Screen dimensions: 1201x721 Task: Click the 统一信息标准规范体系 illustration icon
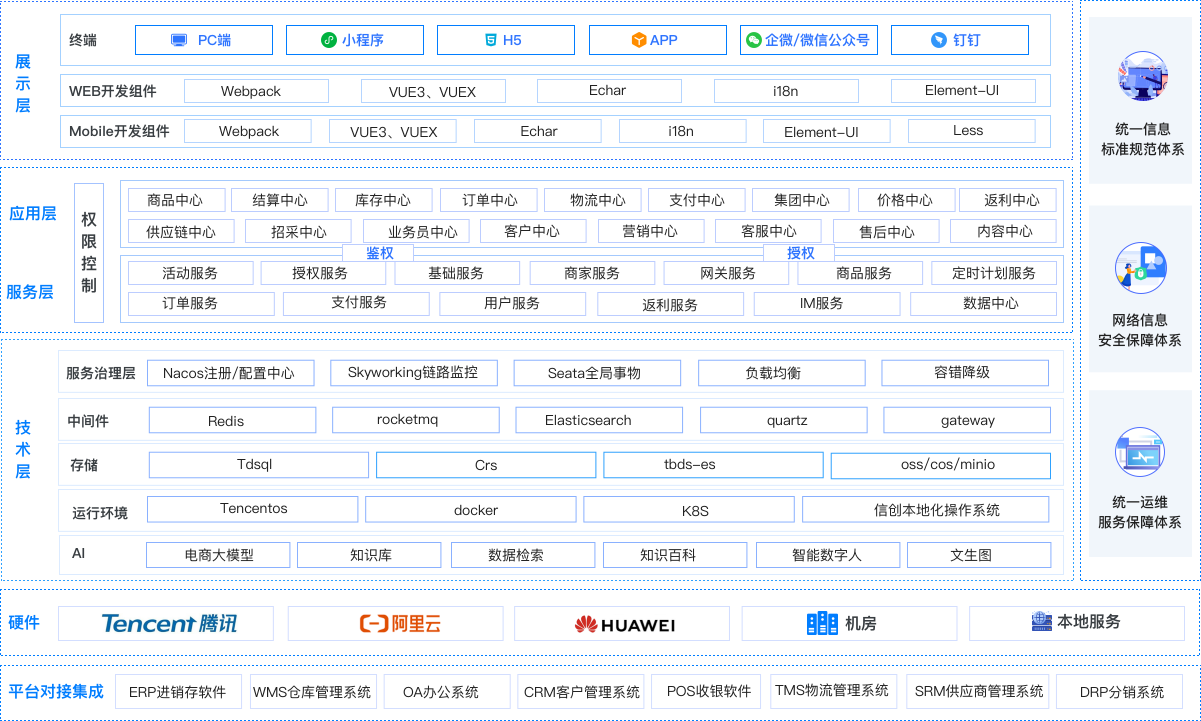click(x=1141, y=77)
